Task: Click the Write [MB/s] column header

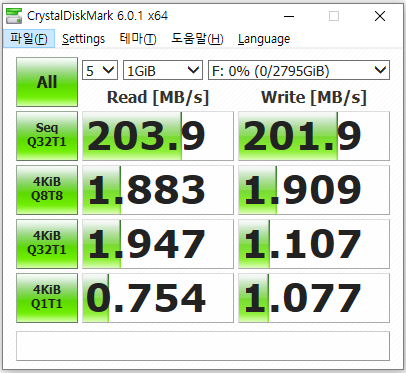Action: click(x=314, y=98)
